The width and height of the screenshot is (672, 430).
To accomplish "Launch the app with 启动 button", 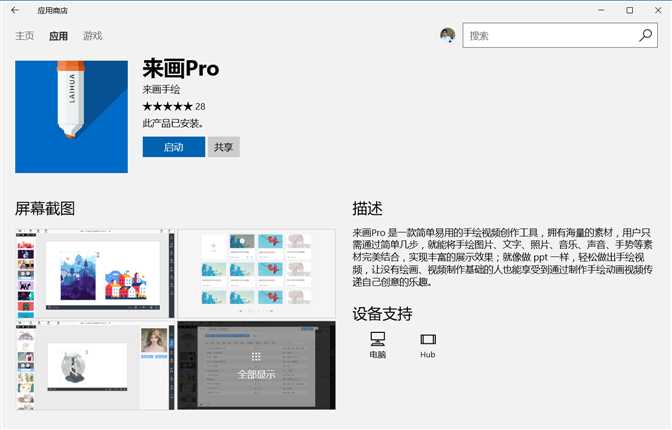I will pos(174,147).
